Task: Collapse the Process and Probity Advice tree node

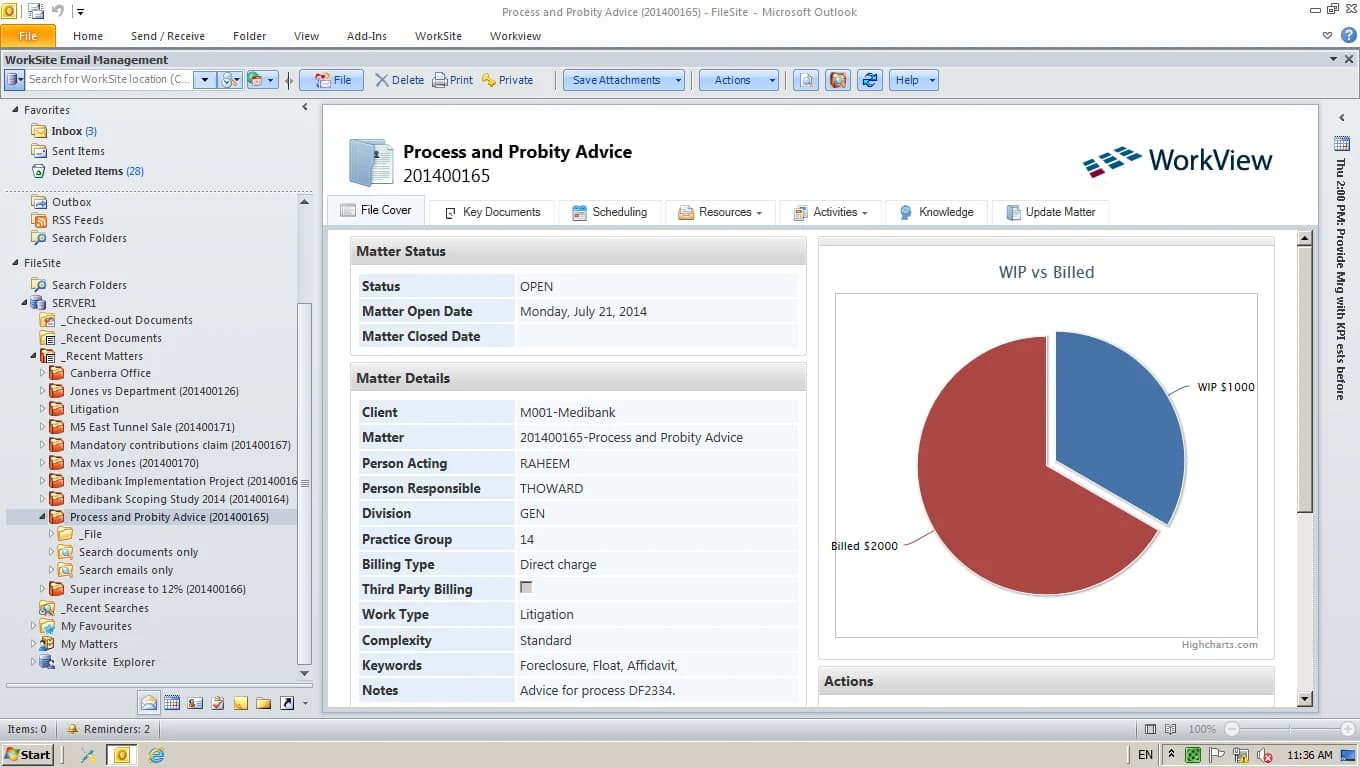Action: [x=43, y=517]
